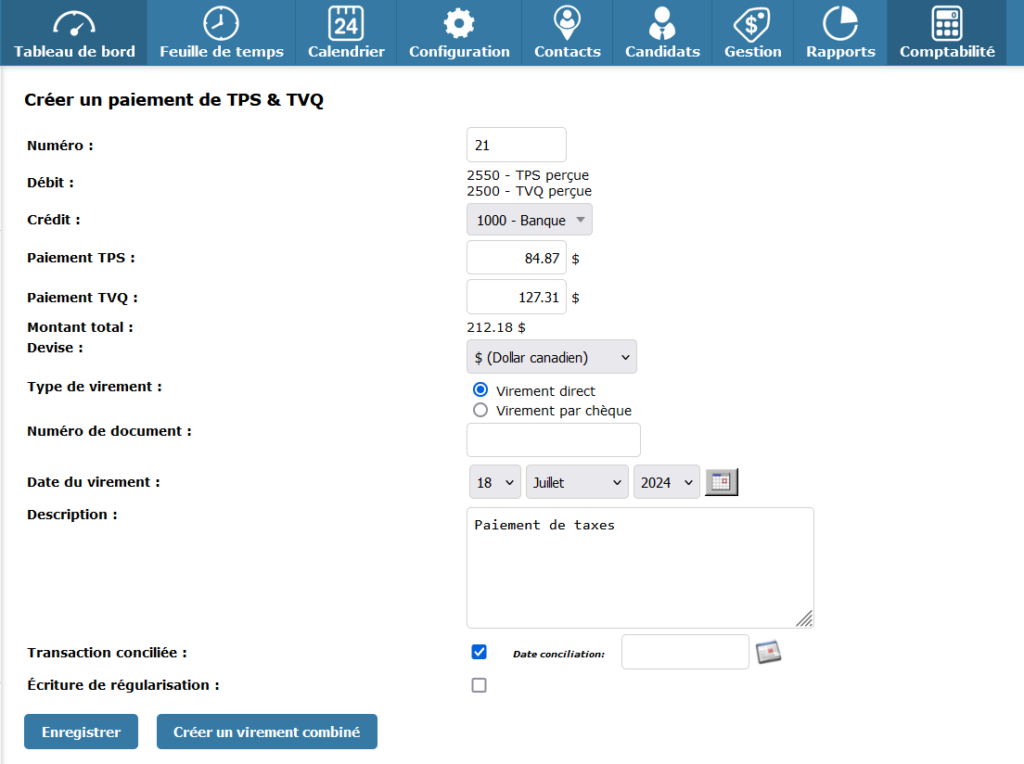Click Créer un virement combiné button
This screenshot has width=1024, height=764.
tap(266, 732)
